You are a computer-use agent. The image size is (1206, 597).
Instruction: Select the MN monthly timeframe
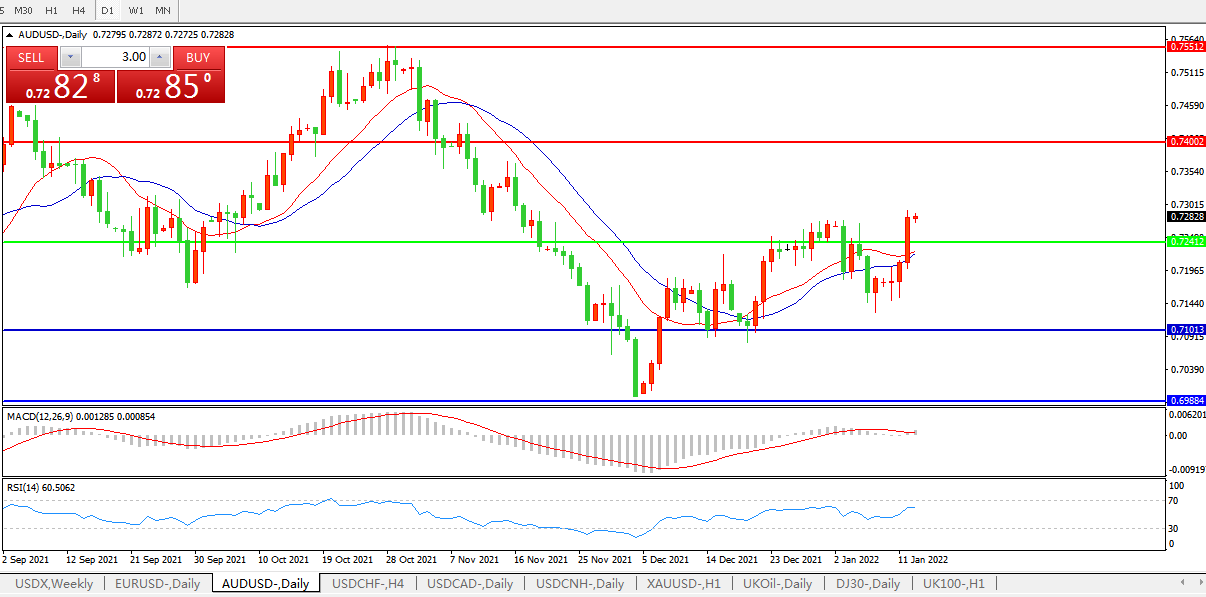click(162, 10)
